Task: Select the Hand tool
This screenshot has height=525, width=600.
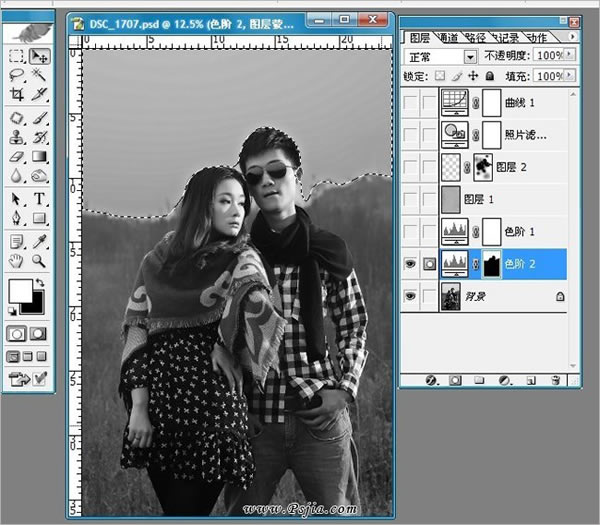Action: (16, 261)
